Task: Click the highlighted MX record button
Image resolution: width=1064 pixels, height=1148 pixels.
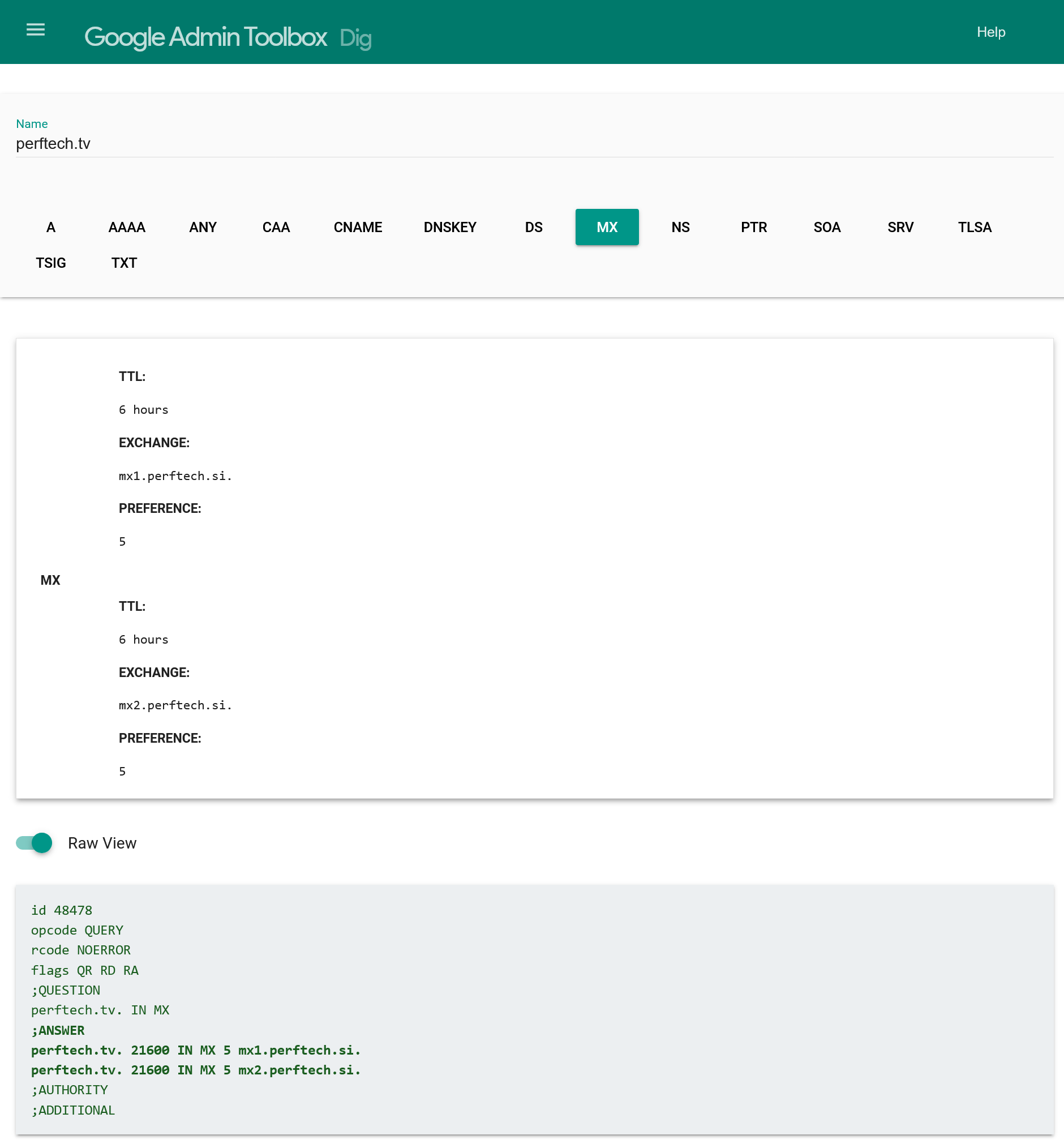Action: 607,228
